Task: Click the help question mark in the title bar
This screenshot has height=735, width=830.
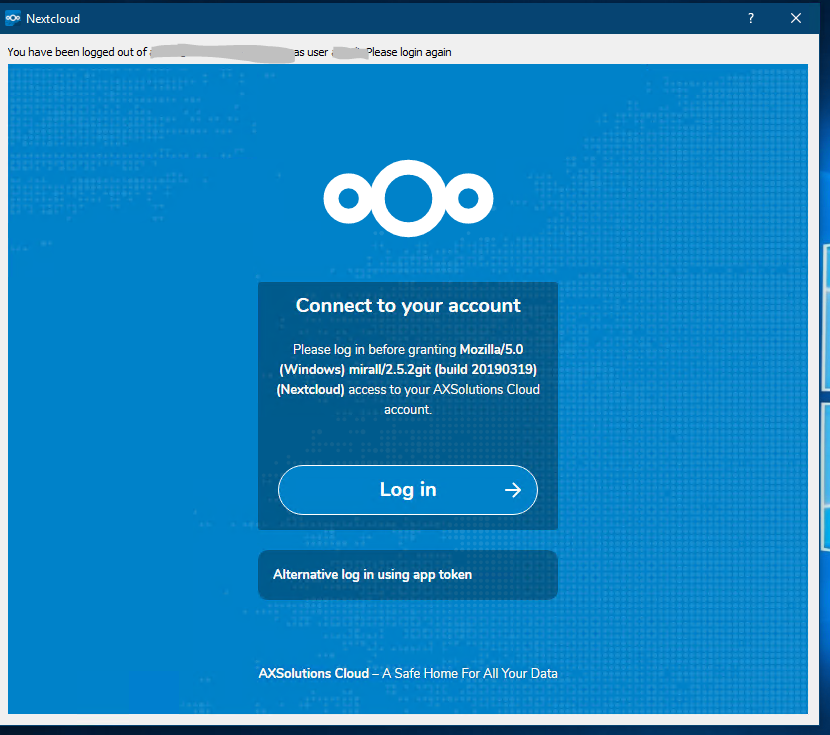Action: coord(751,19)
